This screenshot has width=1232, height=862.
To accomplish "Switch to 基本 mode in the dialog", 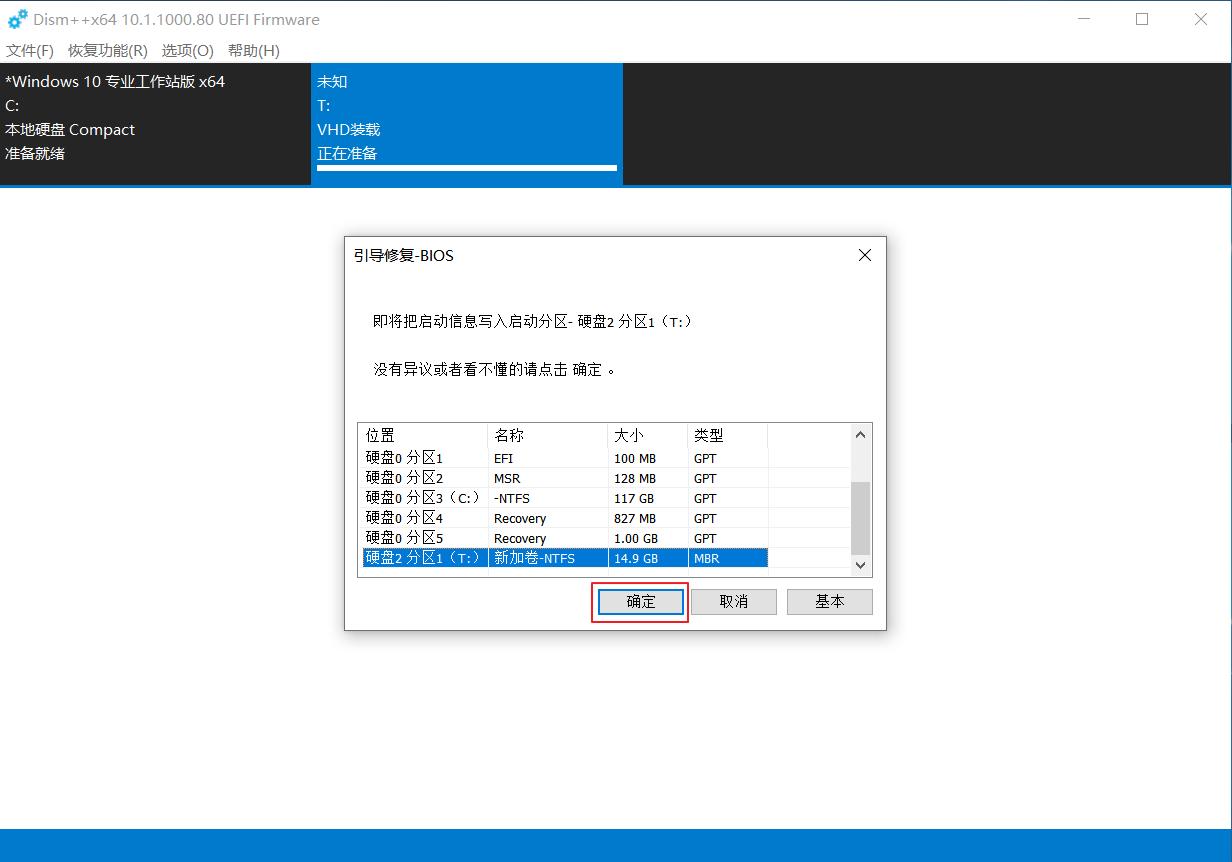I will pyautogui.click(x=829, y=601).
